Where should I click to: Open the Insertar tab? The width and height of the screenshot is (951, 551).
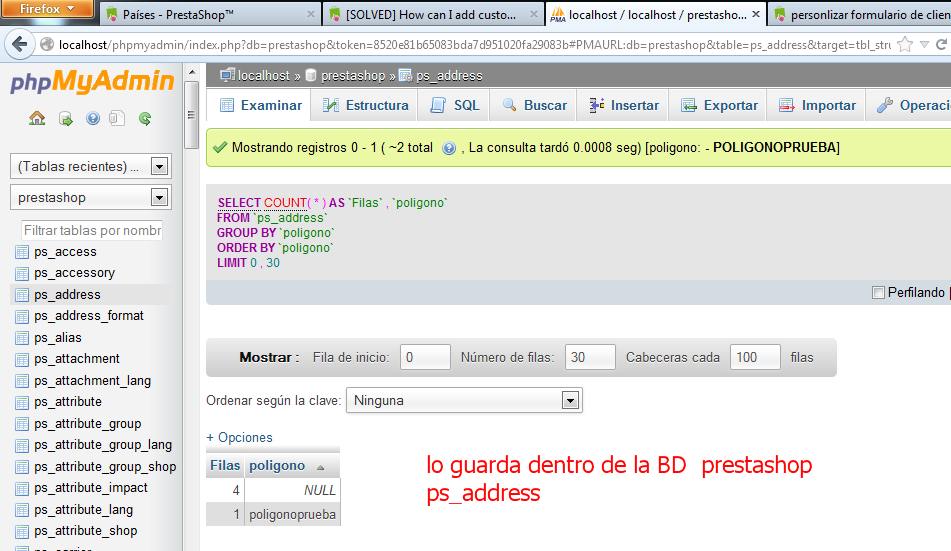click(623, 106)
